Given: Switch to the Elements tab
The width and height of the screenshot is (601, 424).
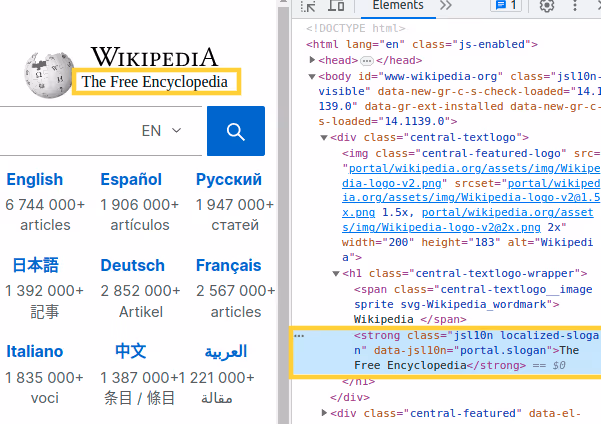Looking at the screenshot, I should (398, 6).
